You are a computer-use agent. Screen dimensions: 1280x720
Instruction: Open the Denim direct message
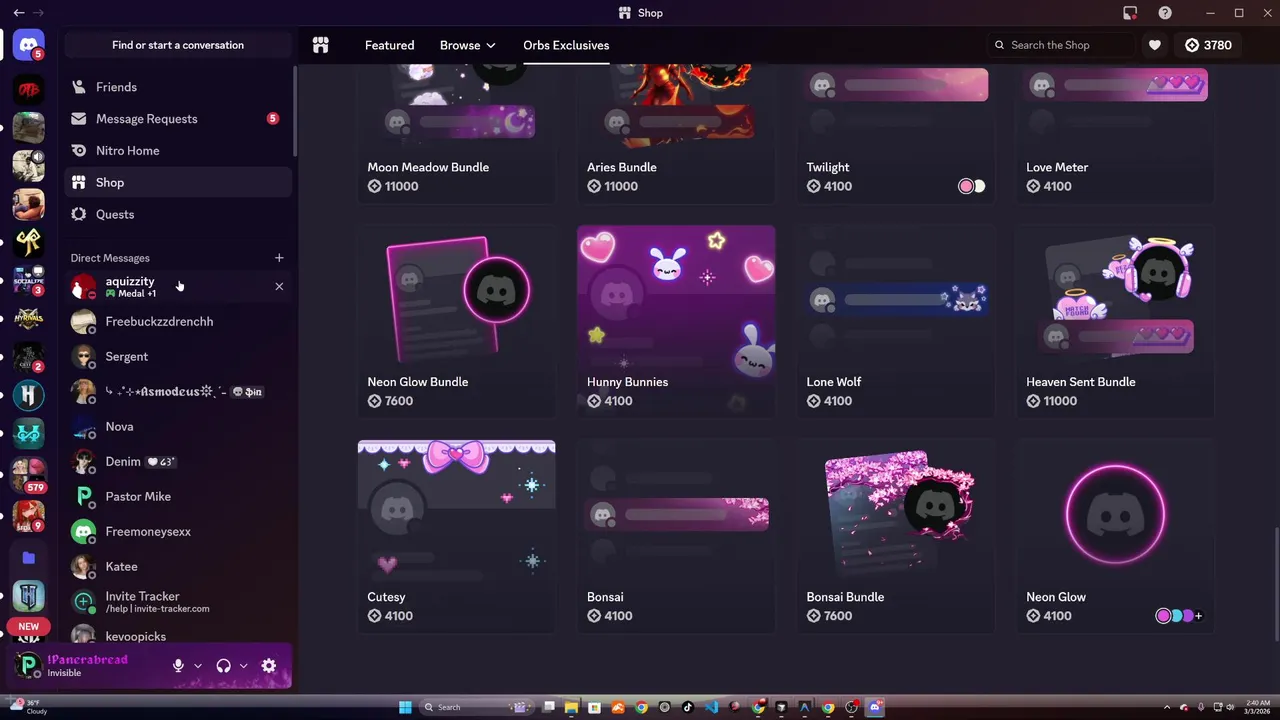[x=178, y=462]
